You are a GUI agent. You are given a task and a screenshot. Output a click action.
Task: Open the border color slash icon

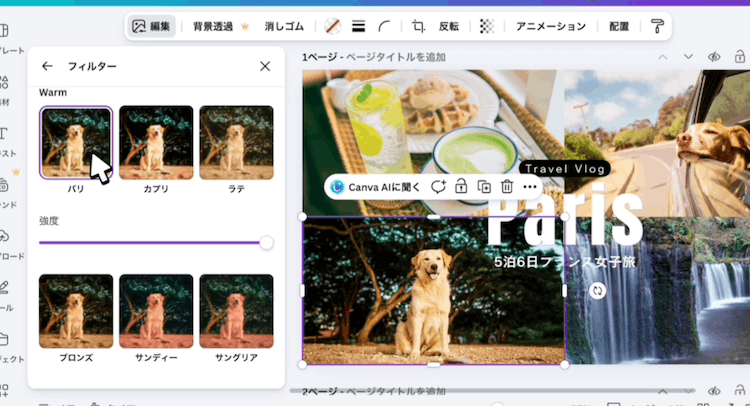tap(332, 26)
